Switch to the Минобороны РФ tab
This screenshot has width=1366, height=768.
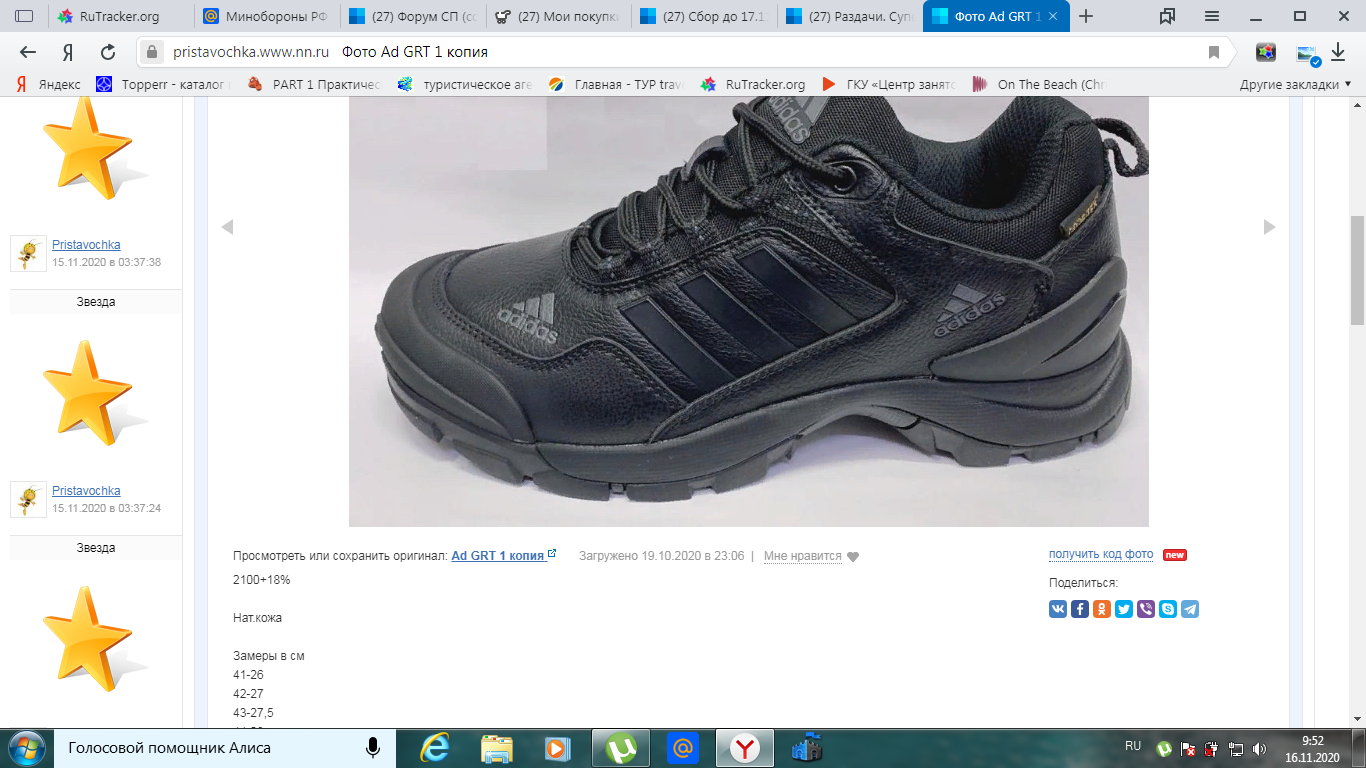point(266,16)
